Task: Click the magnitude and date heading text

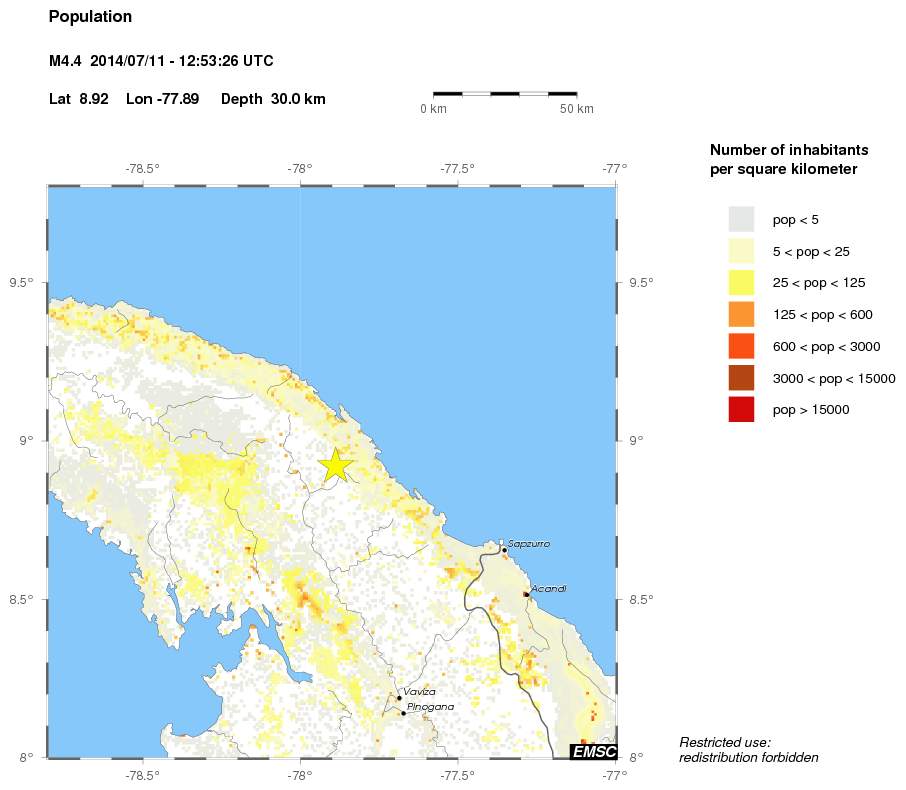Action: [x=161, y=61]
